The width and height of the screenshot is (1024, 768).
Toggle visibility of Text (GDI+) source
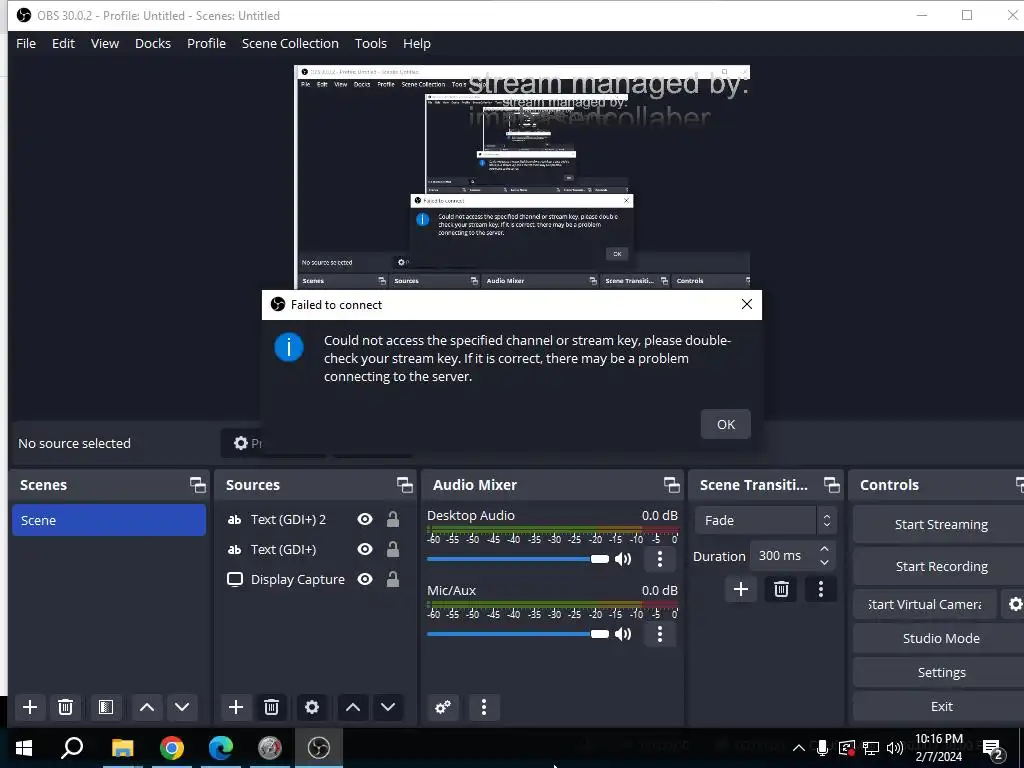[365, 549]
